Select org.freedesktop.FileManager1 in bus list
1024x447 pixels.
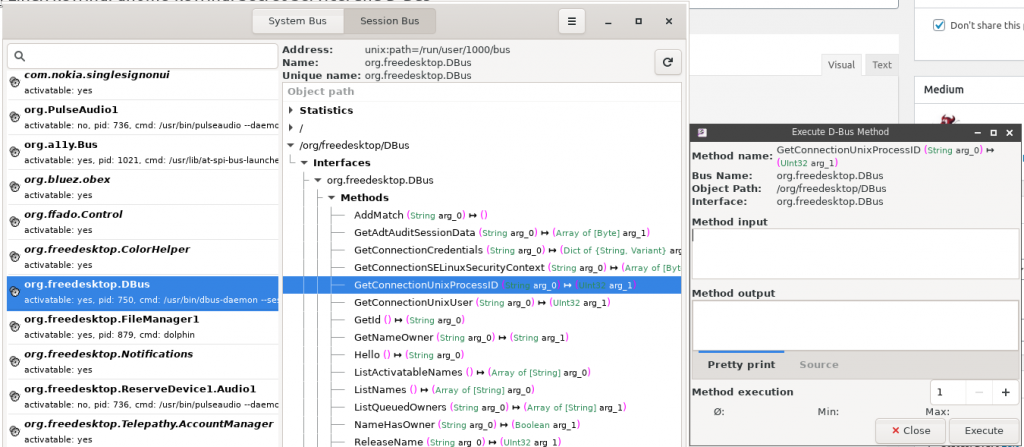142,327
